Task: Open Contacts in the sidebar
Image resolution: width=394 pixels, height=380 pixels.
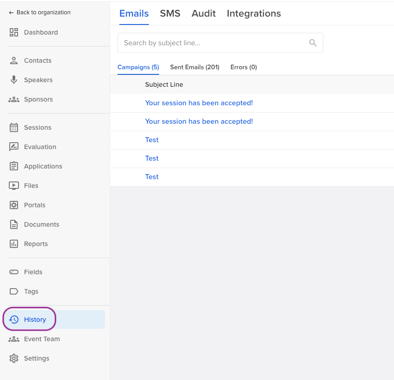Action: 38,60
